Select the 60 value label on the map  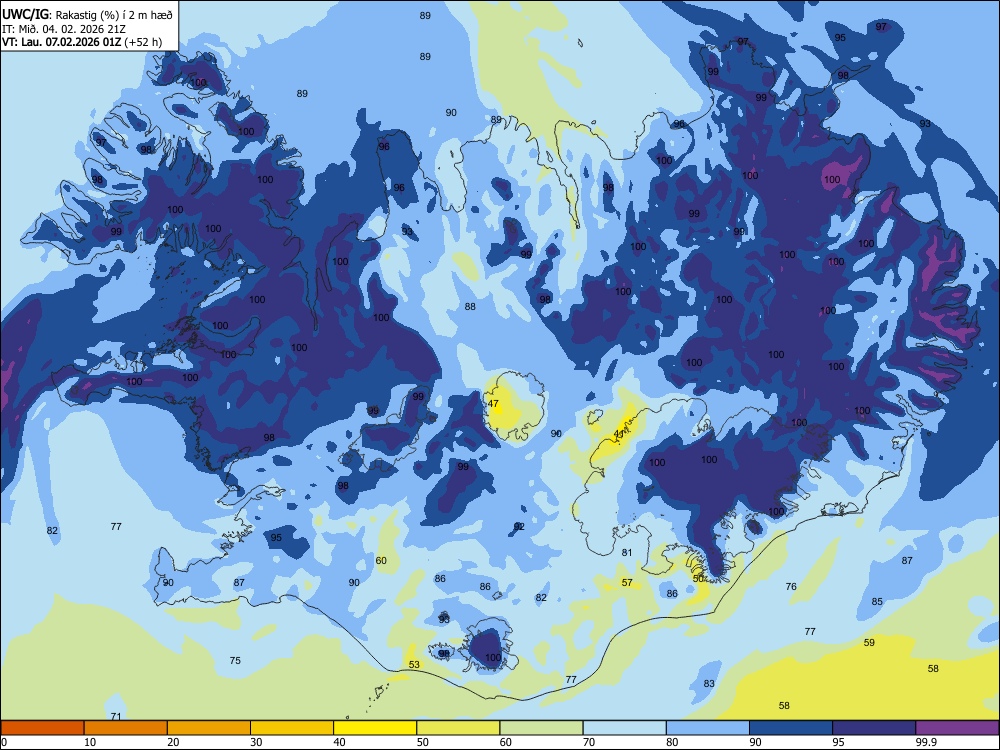(381, 561)
